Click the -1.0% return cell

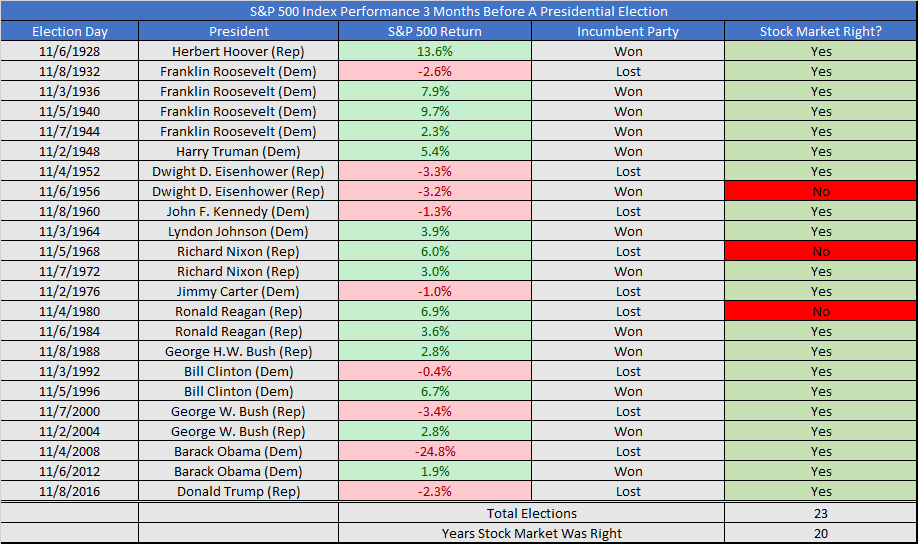click(434, 292)
